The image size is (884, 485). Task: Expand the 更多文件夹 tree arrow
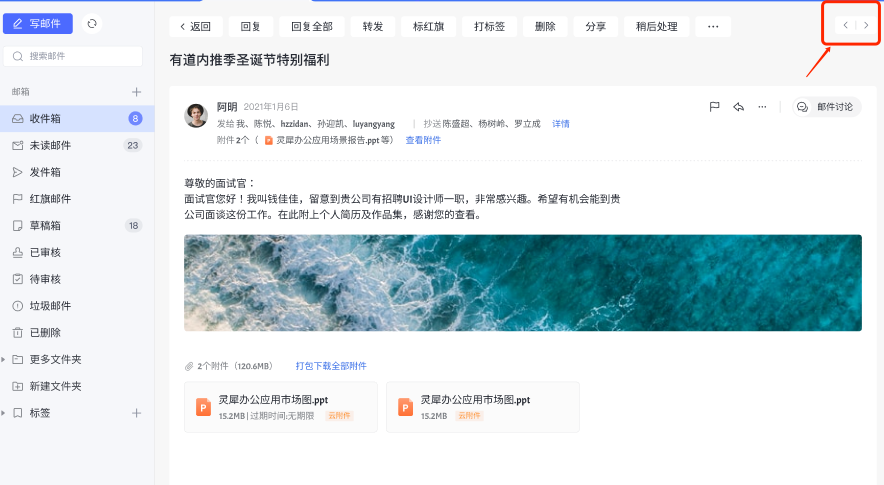coord(3,359)
